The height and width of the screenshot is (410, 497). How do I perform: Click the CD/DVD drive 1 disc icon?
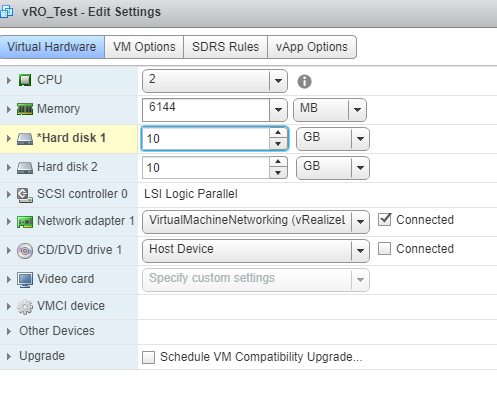pos(25,251)
